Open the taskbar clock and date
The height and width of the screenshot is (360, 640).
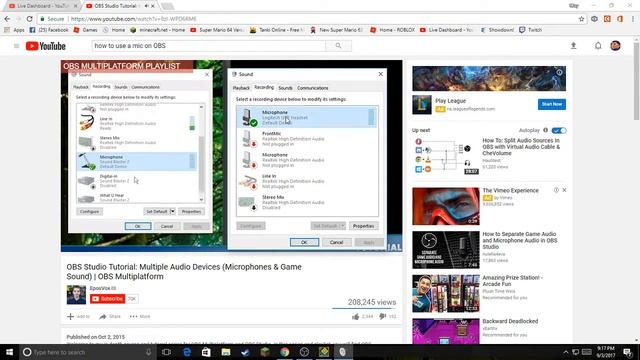[x=606, y=352]
